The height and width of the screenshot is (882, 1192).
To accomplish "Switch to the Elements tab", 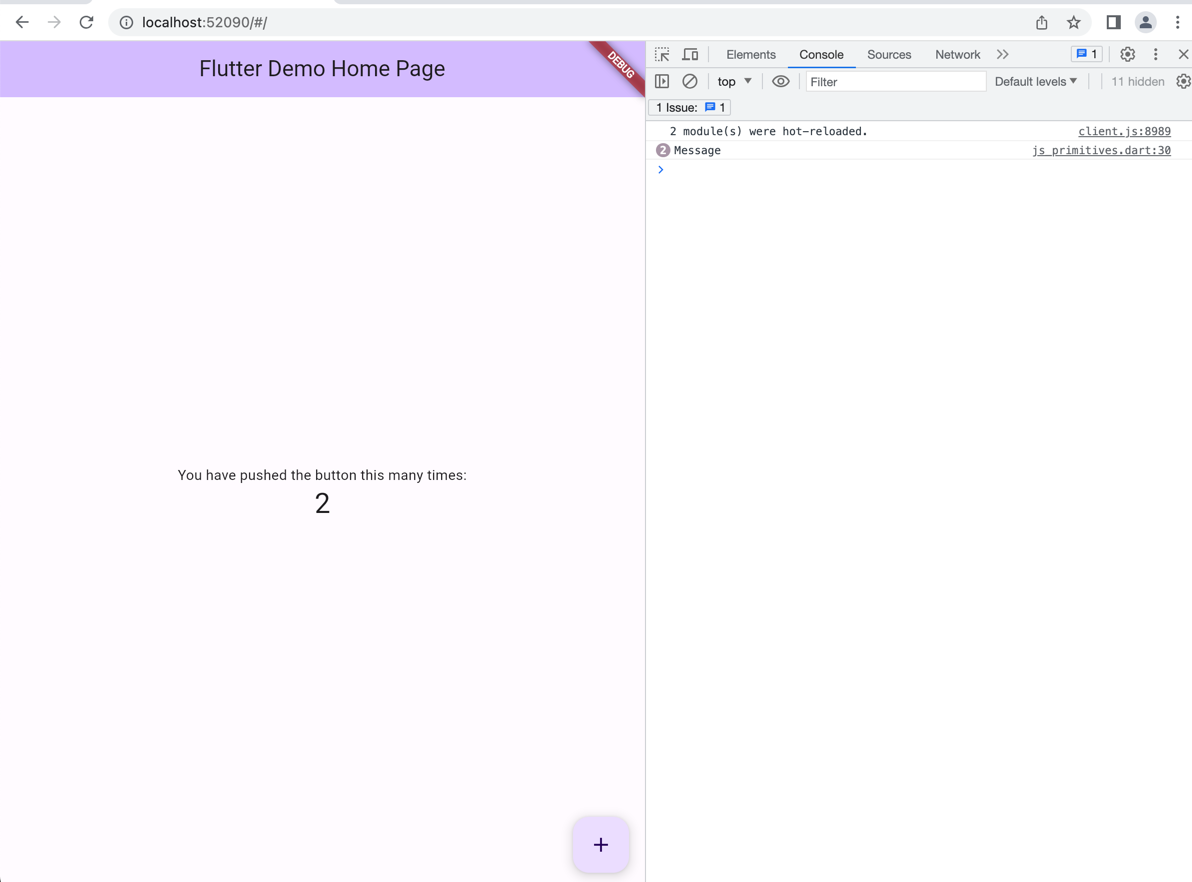I will coord(750,55).
